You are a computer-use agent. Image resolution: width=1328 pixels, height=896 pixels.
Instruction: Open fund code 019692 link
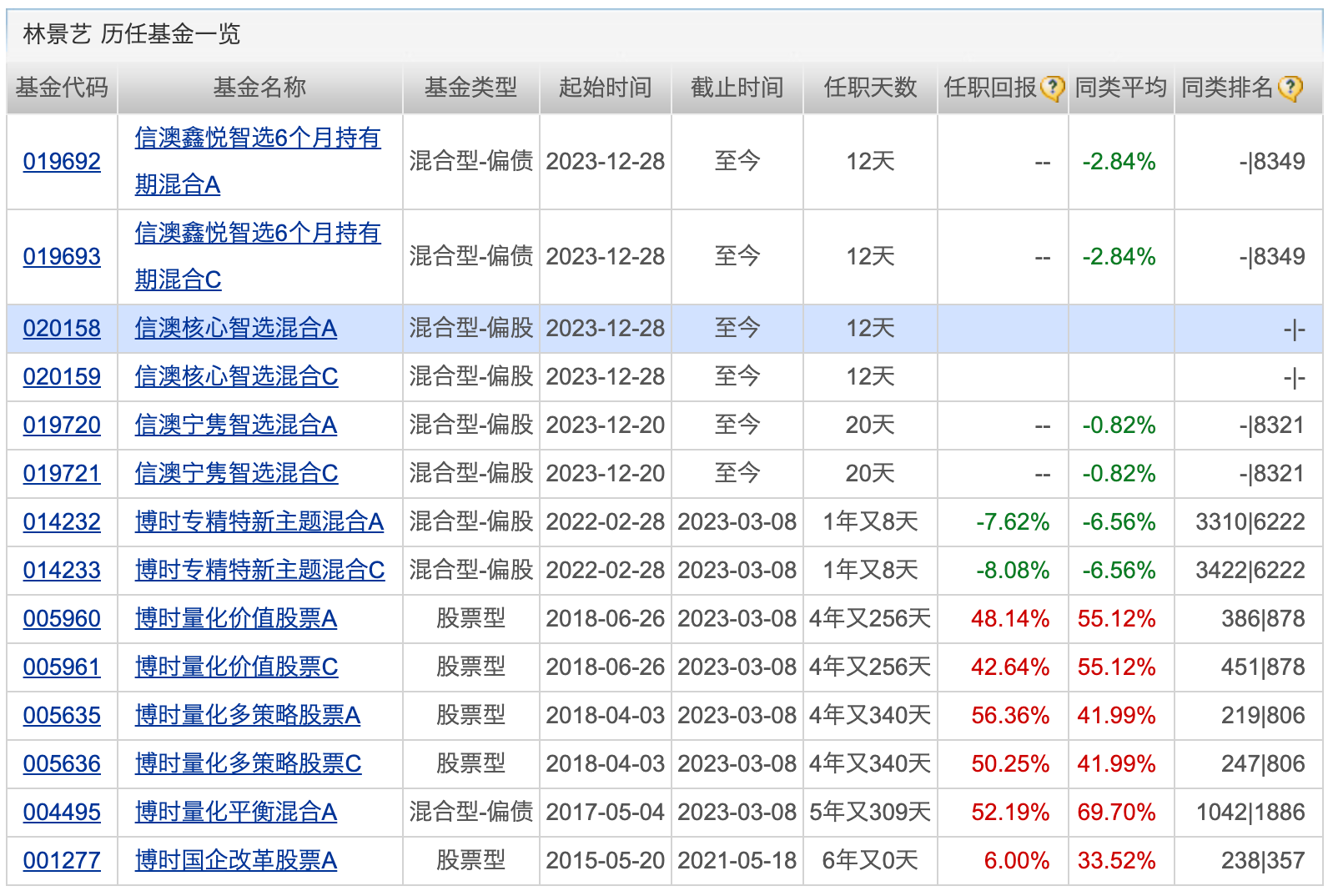(62, 161)
